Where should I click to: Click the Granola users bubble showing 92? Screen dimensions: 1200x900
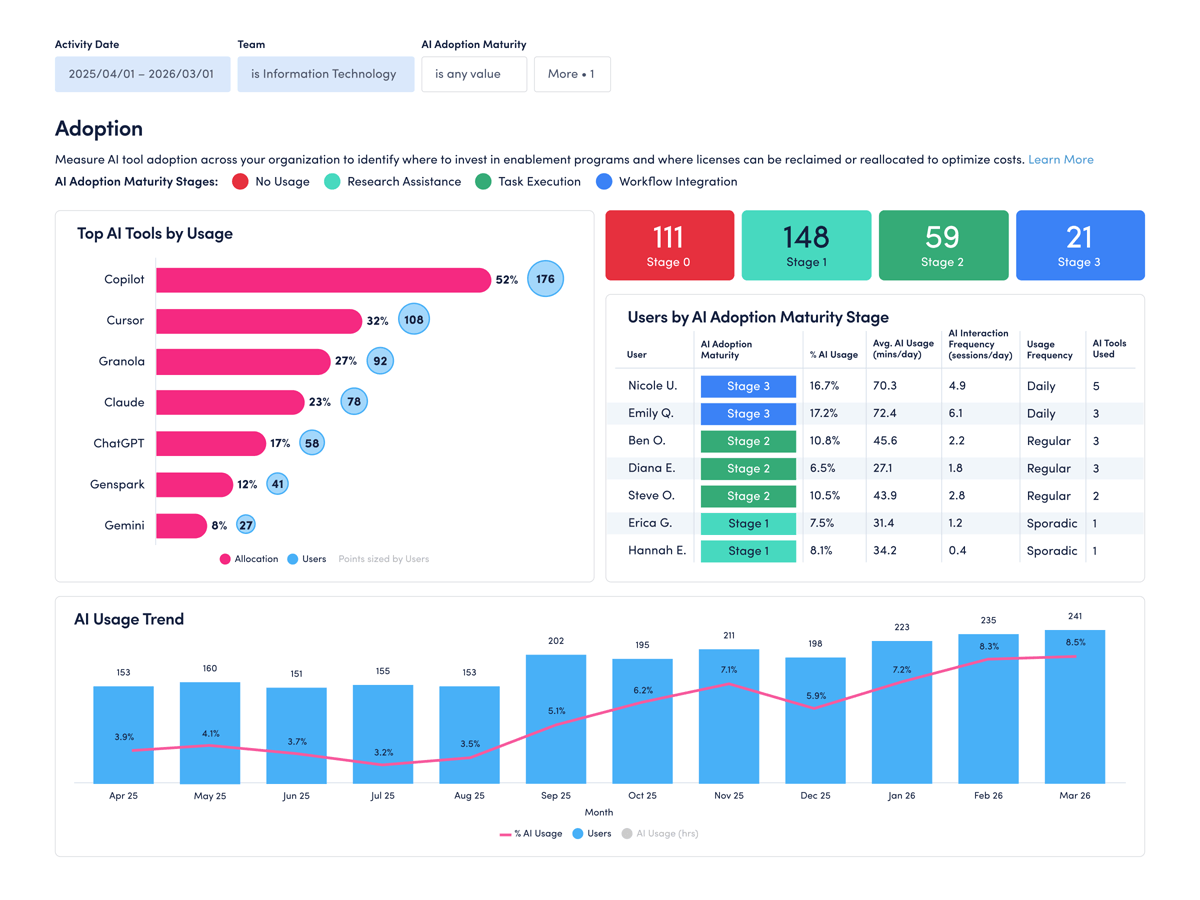(380, 361)
